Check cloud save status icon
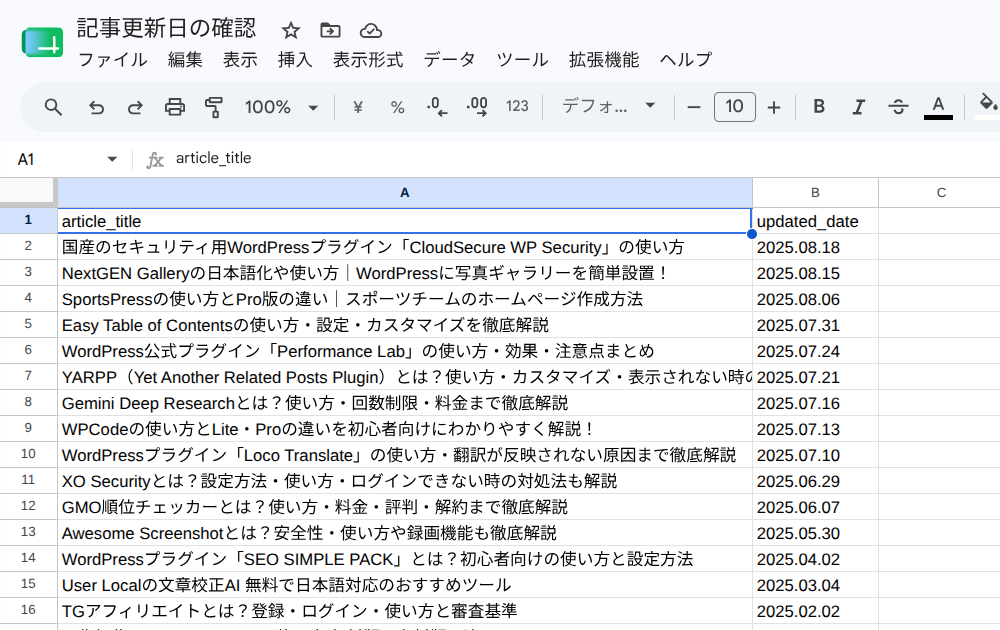Screen dimensions: 1000x630 tap(371, 30)
